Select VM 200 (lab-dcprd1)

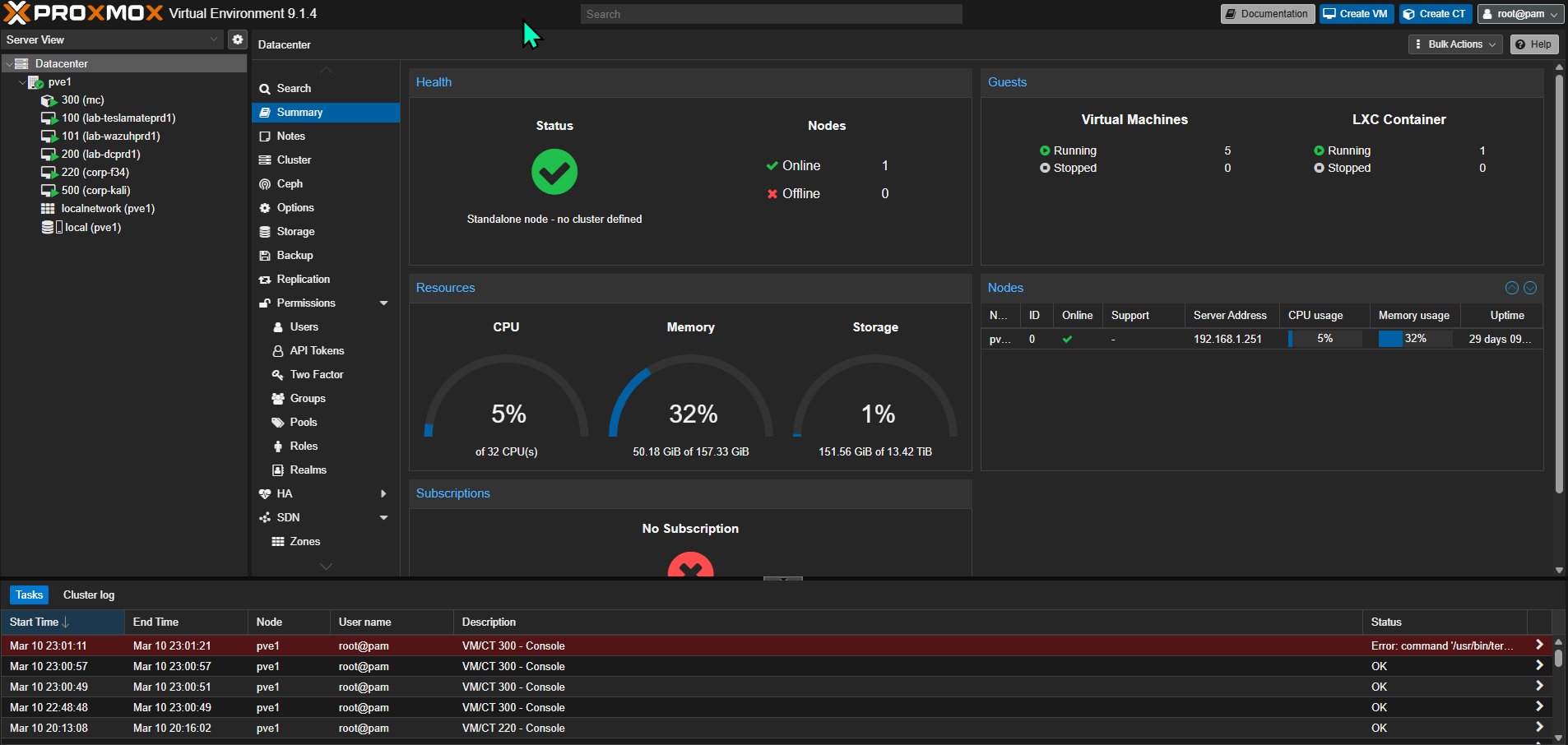(100, 154)
